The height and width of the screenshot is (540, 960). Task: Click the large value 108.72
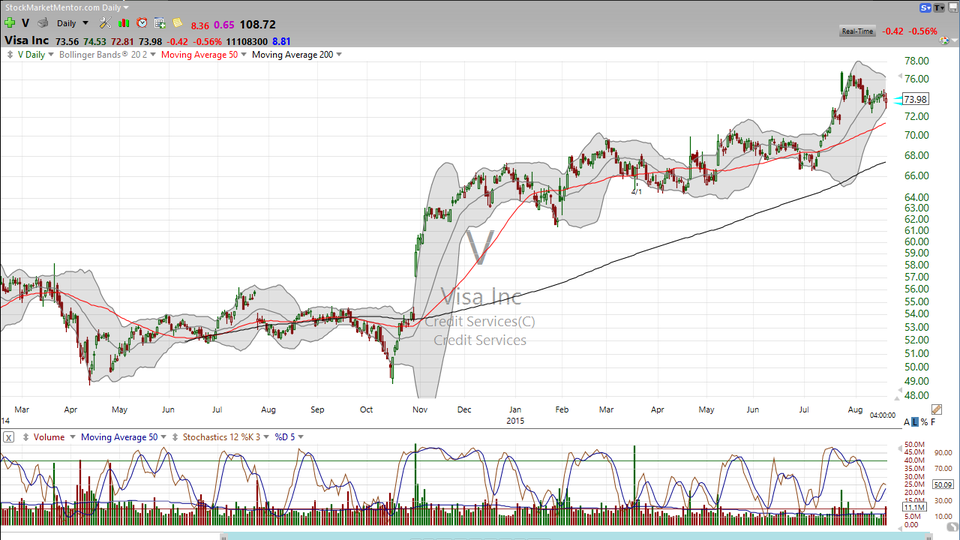click(x=258, y=24)
